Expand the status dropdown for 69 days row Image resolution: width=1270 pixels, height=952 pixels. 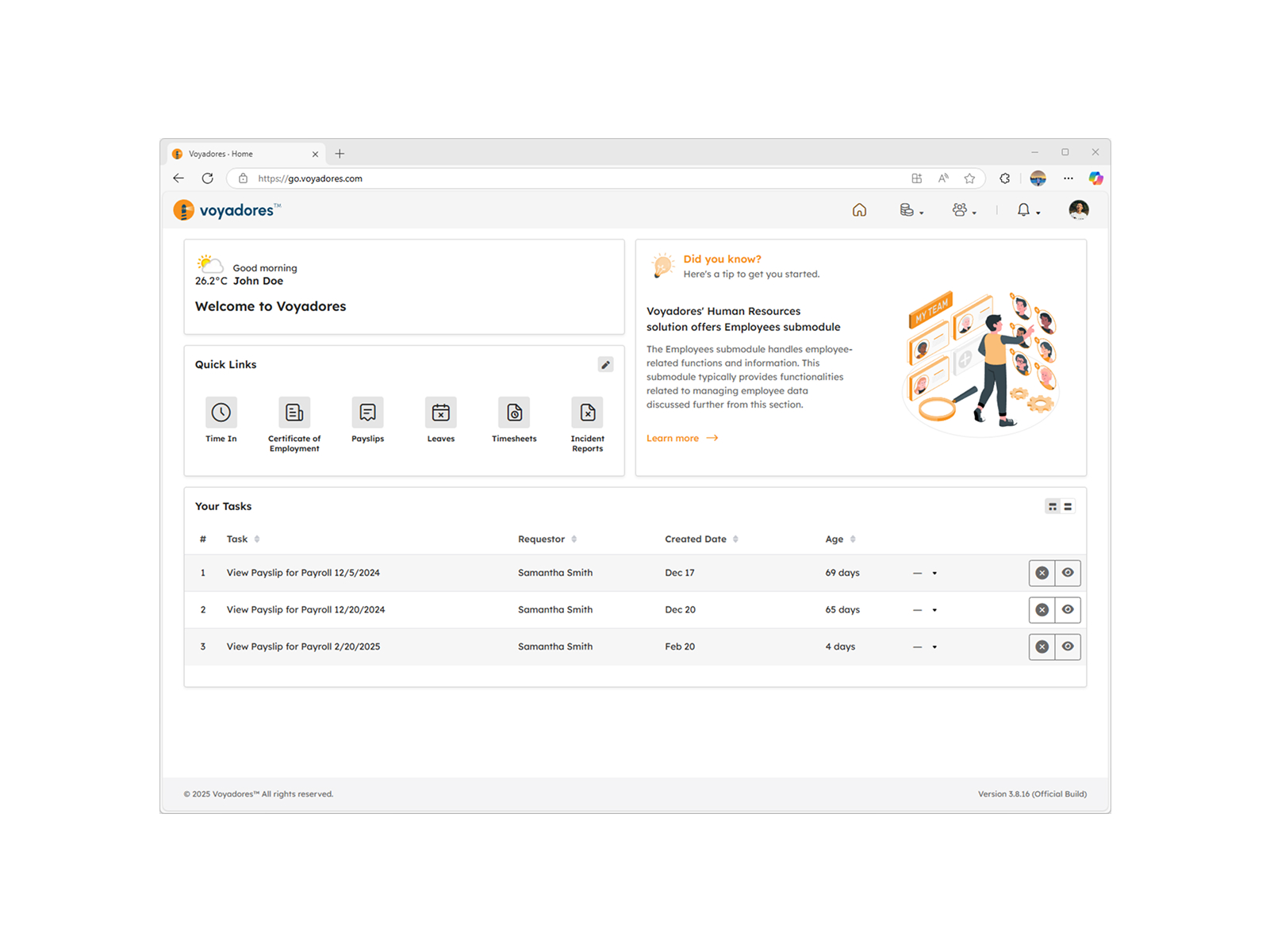tap(925, 573)
